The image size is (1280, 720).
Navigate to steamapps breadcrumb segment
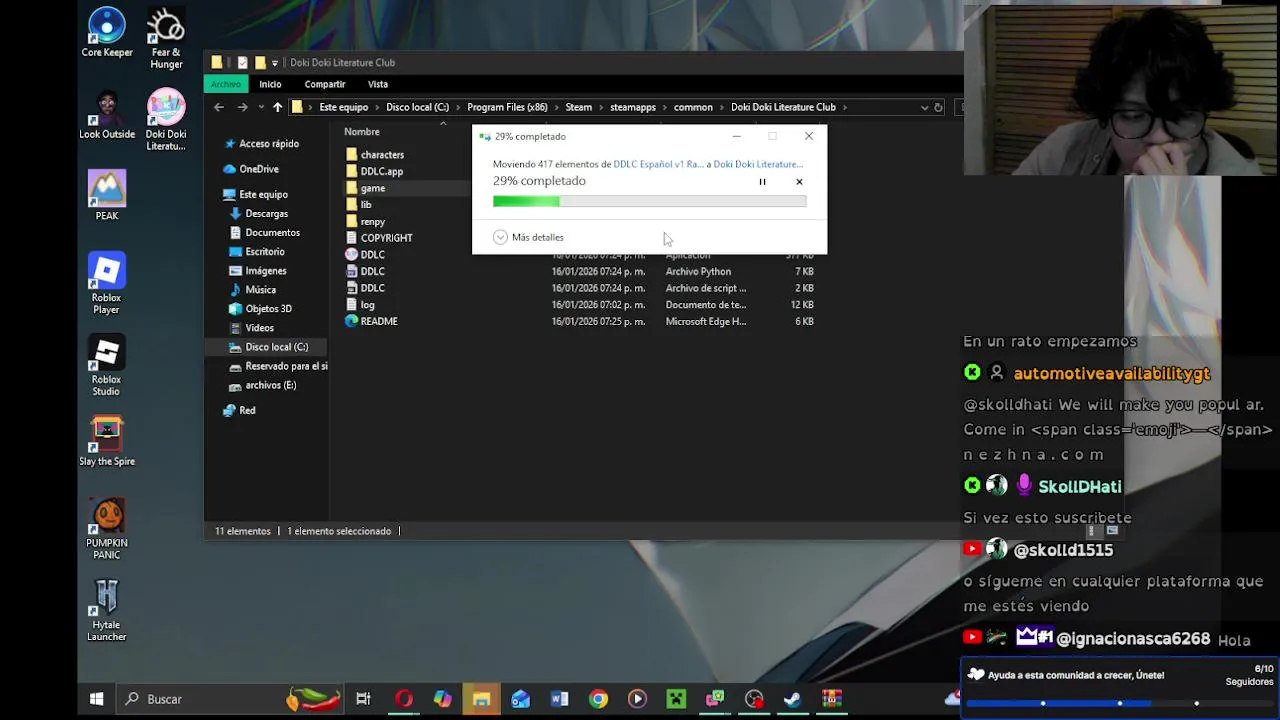point(633,107)
